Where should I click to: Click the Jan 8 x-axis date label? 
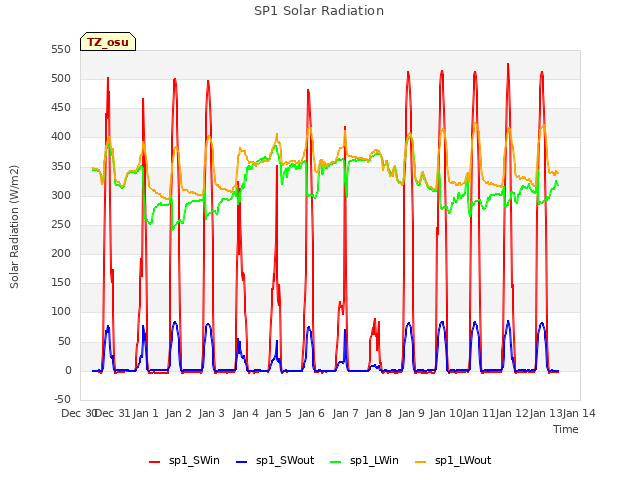[x=378, y=413]
